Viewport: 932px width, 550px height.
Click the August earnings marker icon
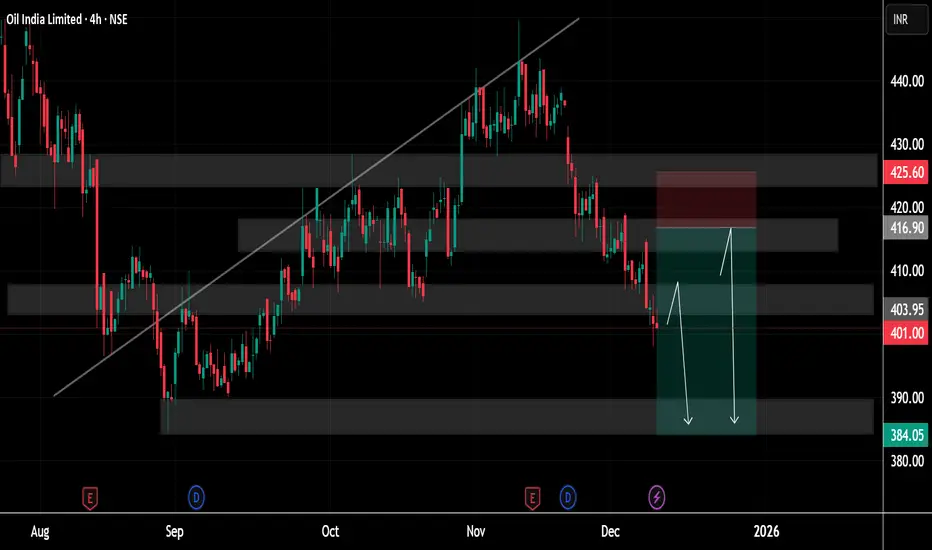[90, 498]
